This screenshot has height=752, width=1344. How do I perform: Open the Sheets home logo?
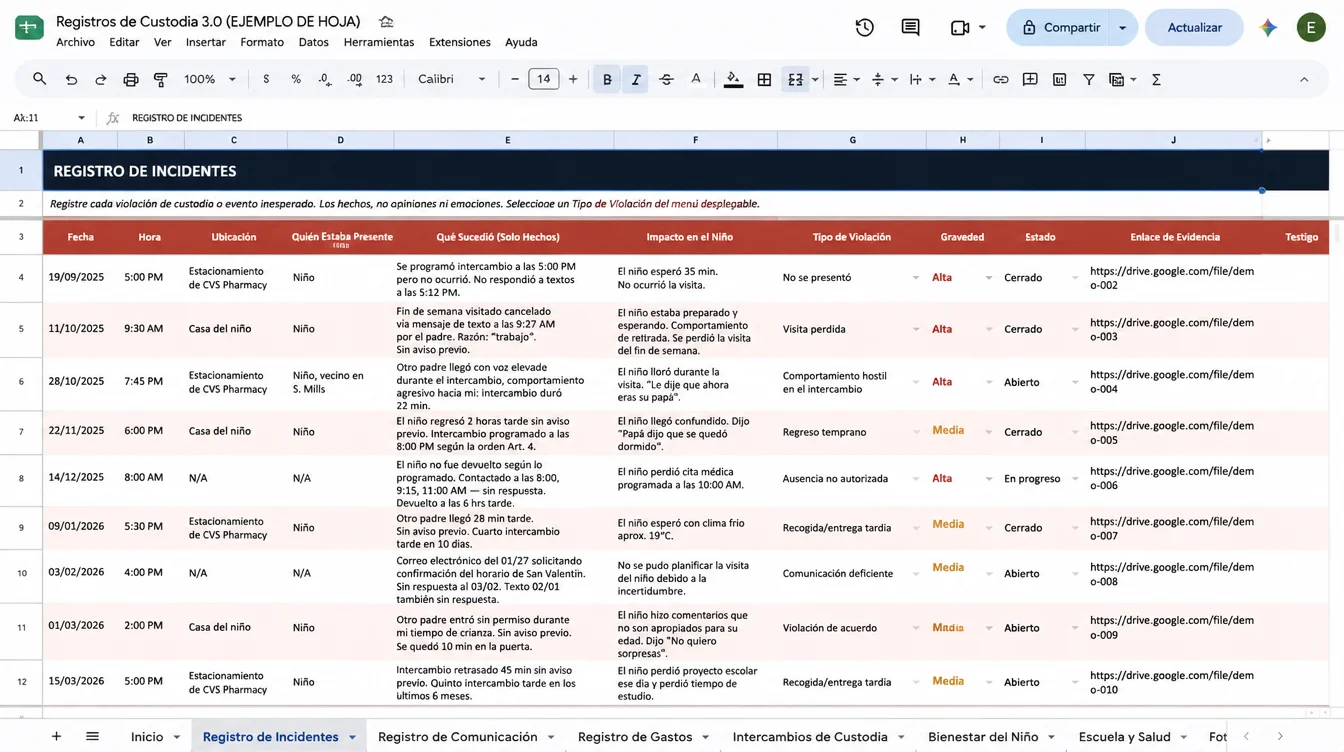(29, 27)
